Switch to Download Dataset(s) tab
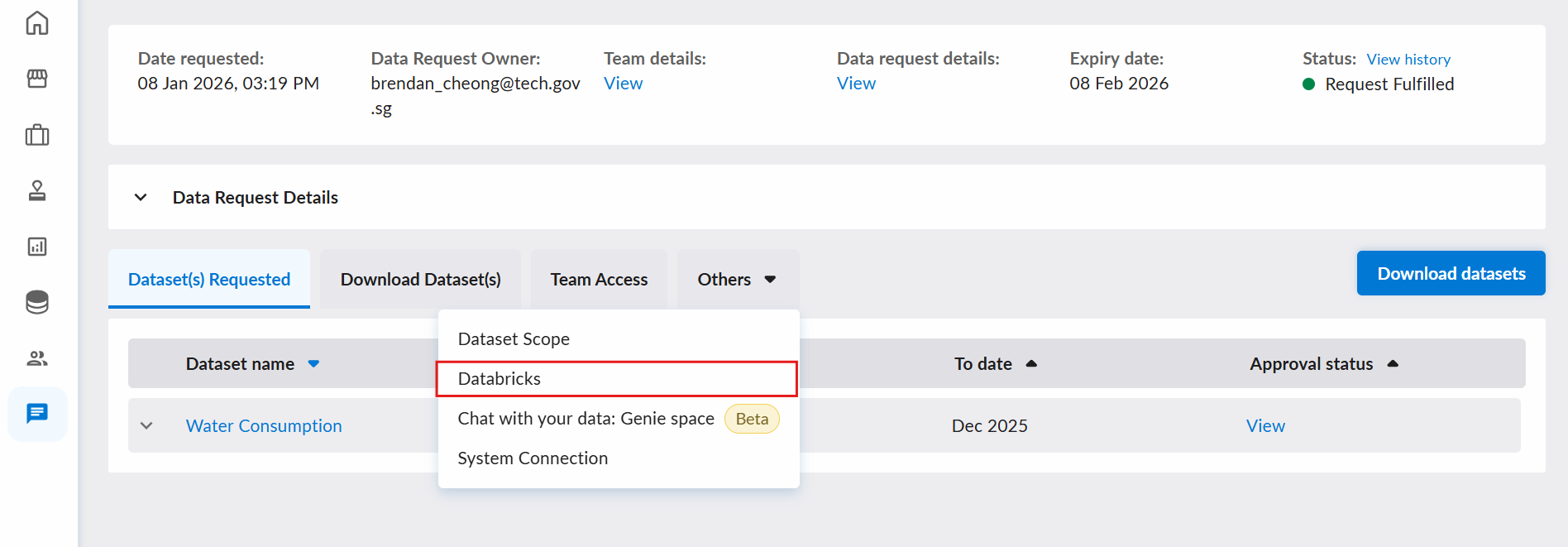This screenshot has width=1568, height=547. [421, 279]
